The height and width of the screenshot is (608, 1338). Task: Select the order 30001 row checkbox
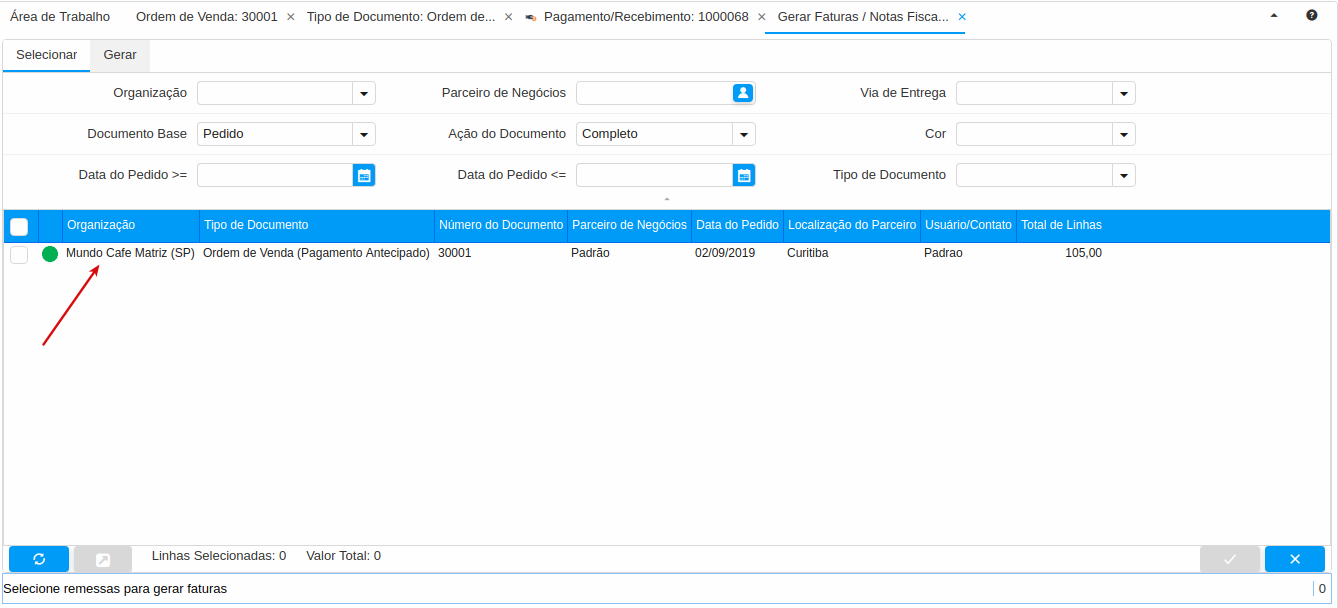pyautogui.click(x=19, y=254)
